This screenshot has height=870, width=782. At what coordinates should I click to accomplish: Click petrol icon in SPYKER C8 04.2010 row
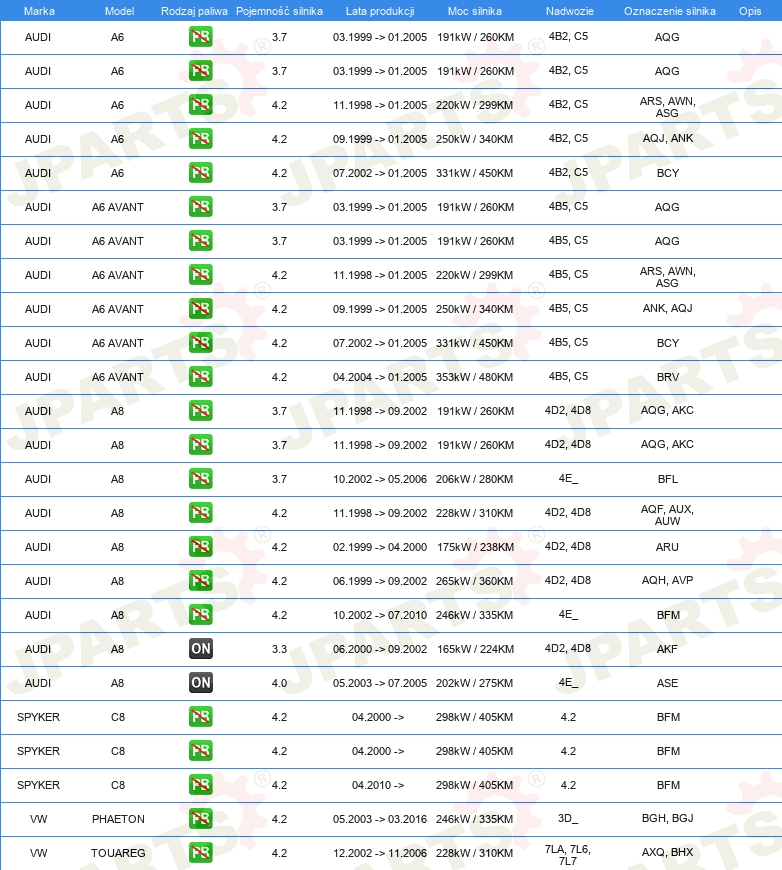(x=200, y=785)
